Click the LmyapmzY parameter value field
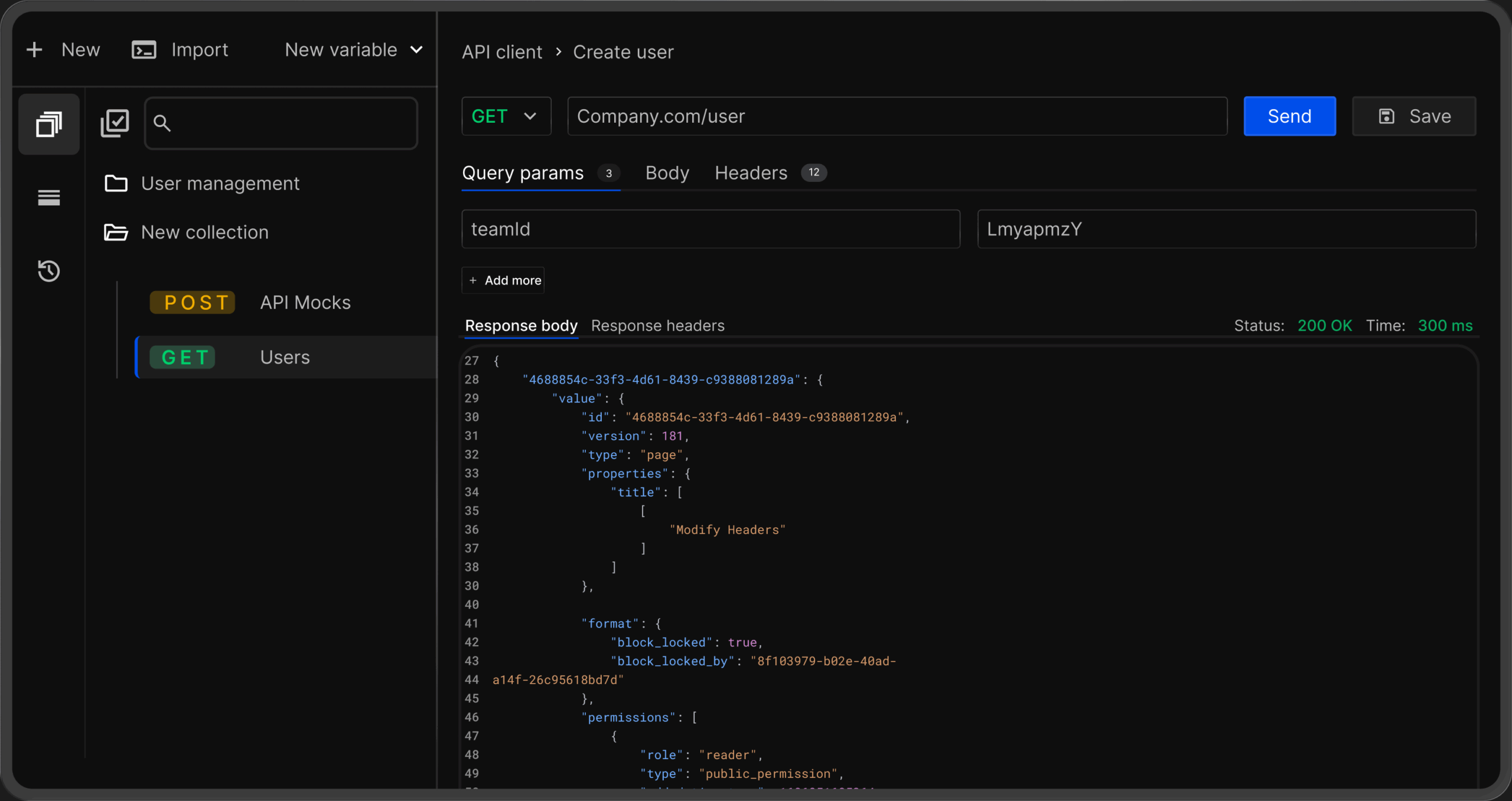The image size is (1512, 801). click(x=1226, y=229)
